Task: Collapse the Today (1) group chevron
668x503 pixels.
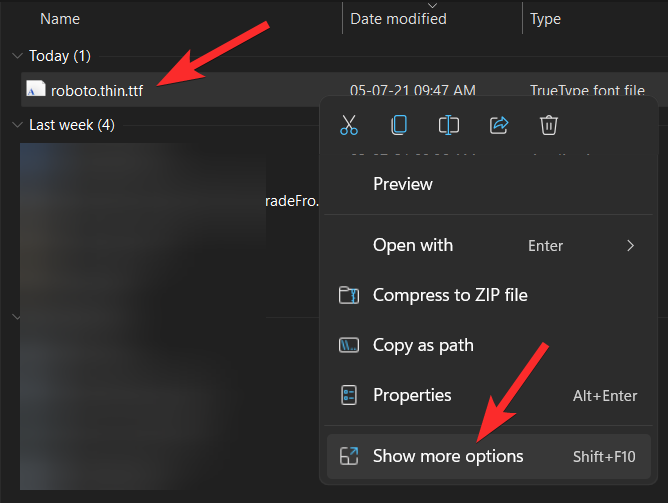Action: click(16, 57)
